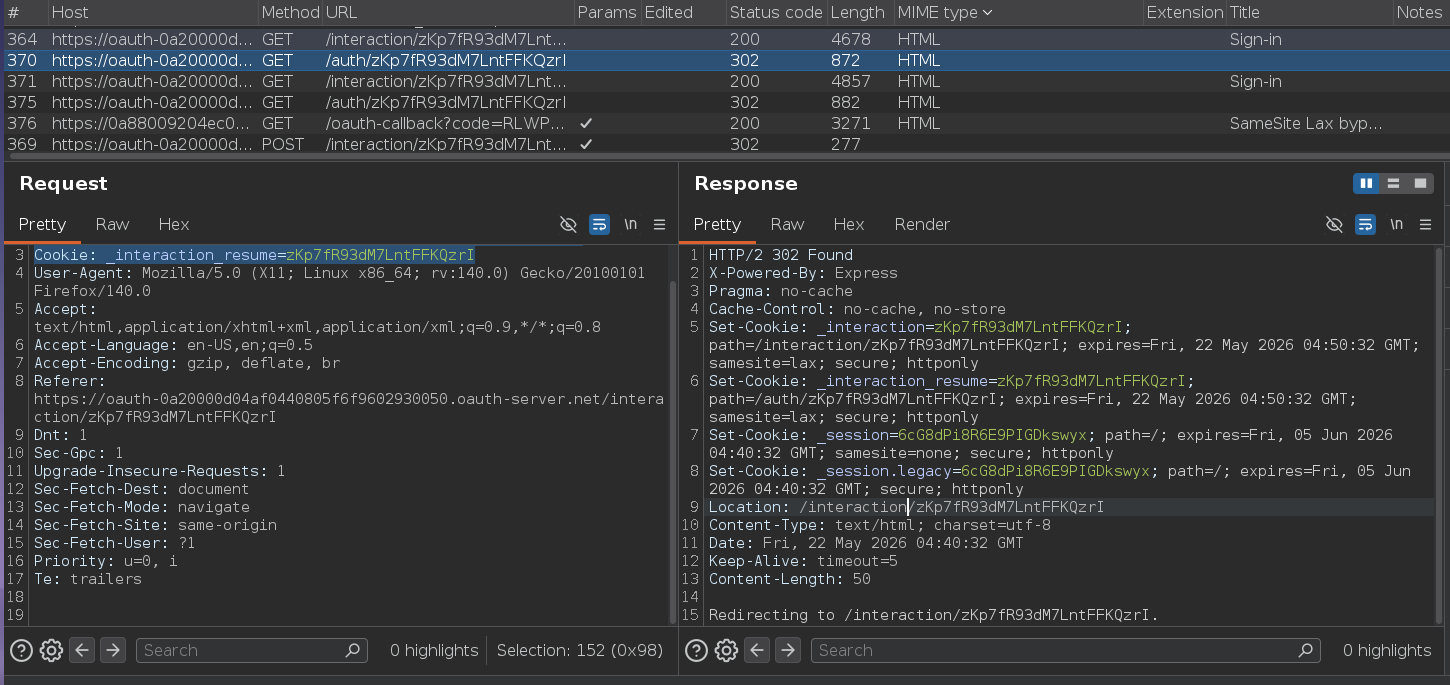Open search settings gear below Request panel
Viewport: 1450px width, 685px height.
tap(51, 650)
